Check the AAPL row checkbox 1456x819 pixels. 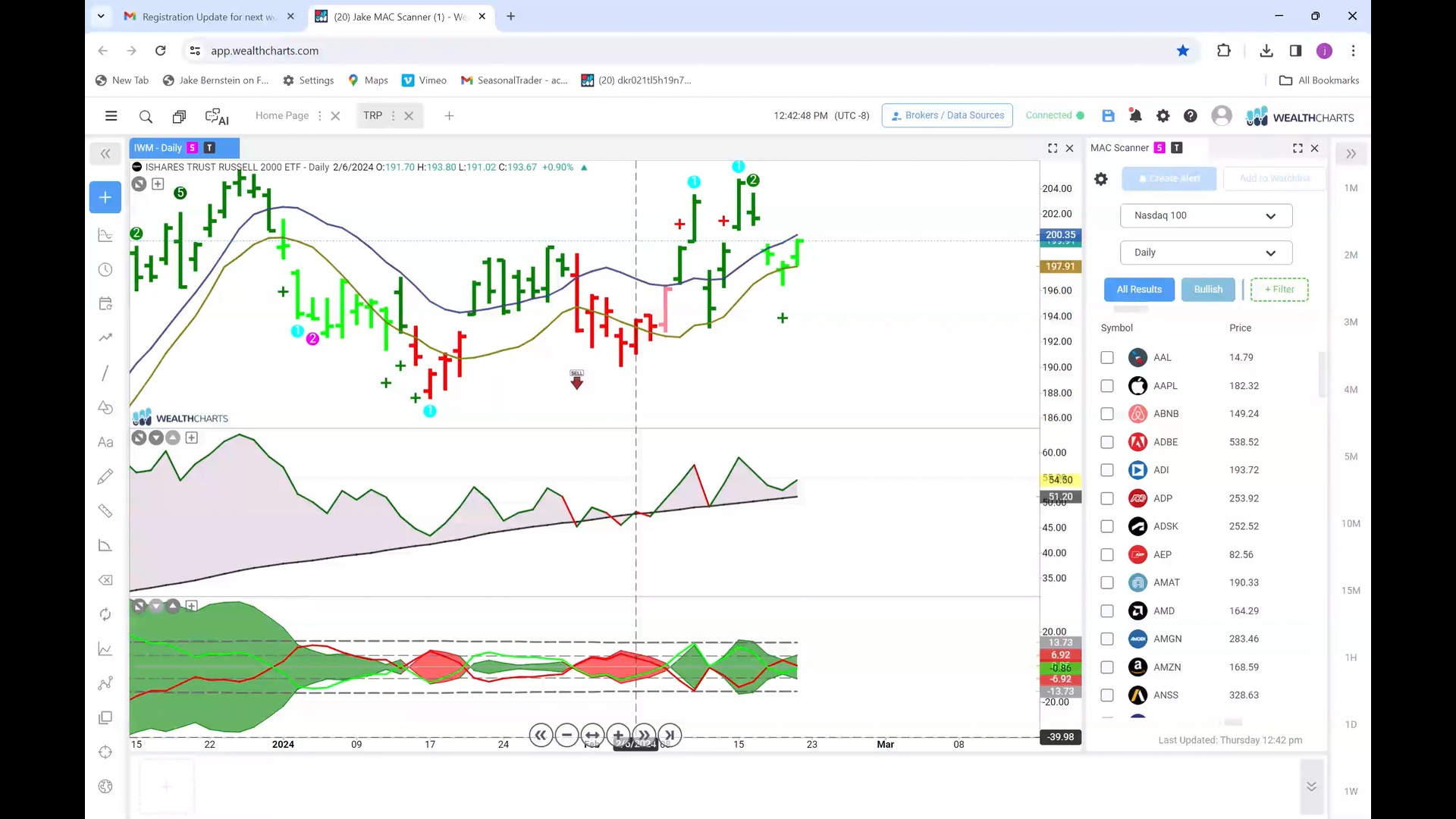pos(1107,386)
